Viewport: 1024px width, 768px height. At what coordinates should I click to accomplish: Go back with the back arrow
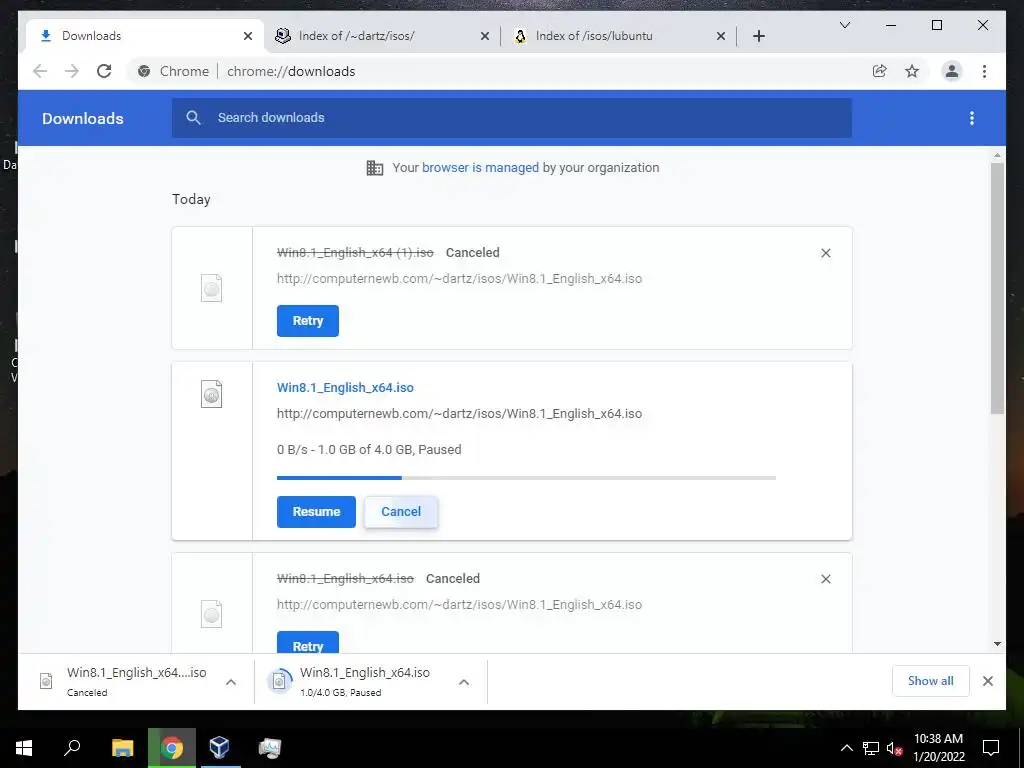[x=40, y=71]
